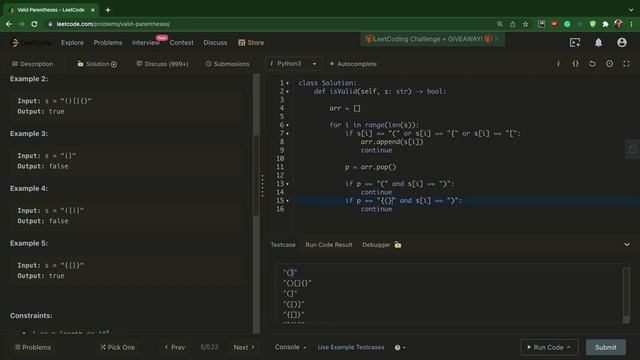Click the first screen-capture extension icon
640x360 pixels.
(541, 24)
